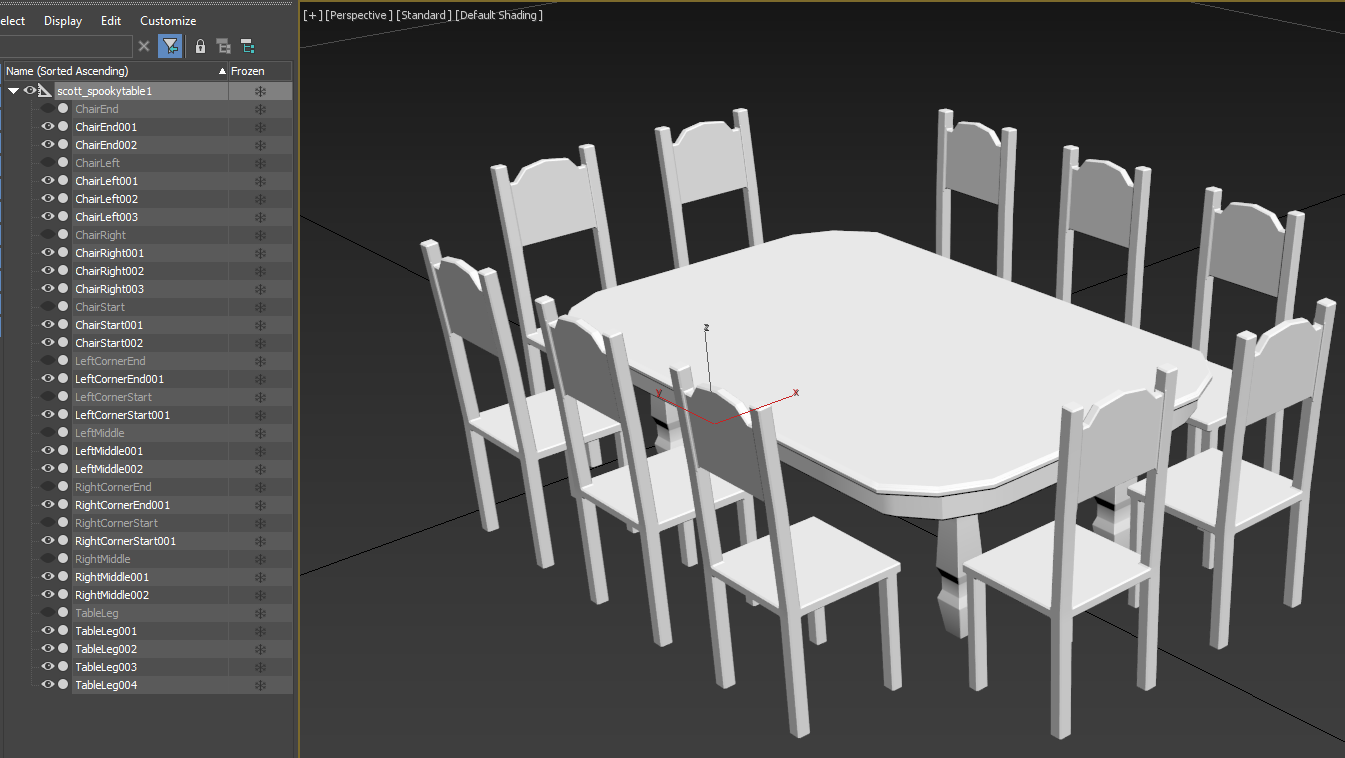
Task: Click the teal sort-by-hierarchy icon
Action: click(247, 46)
